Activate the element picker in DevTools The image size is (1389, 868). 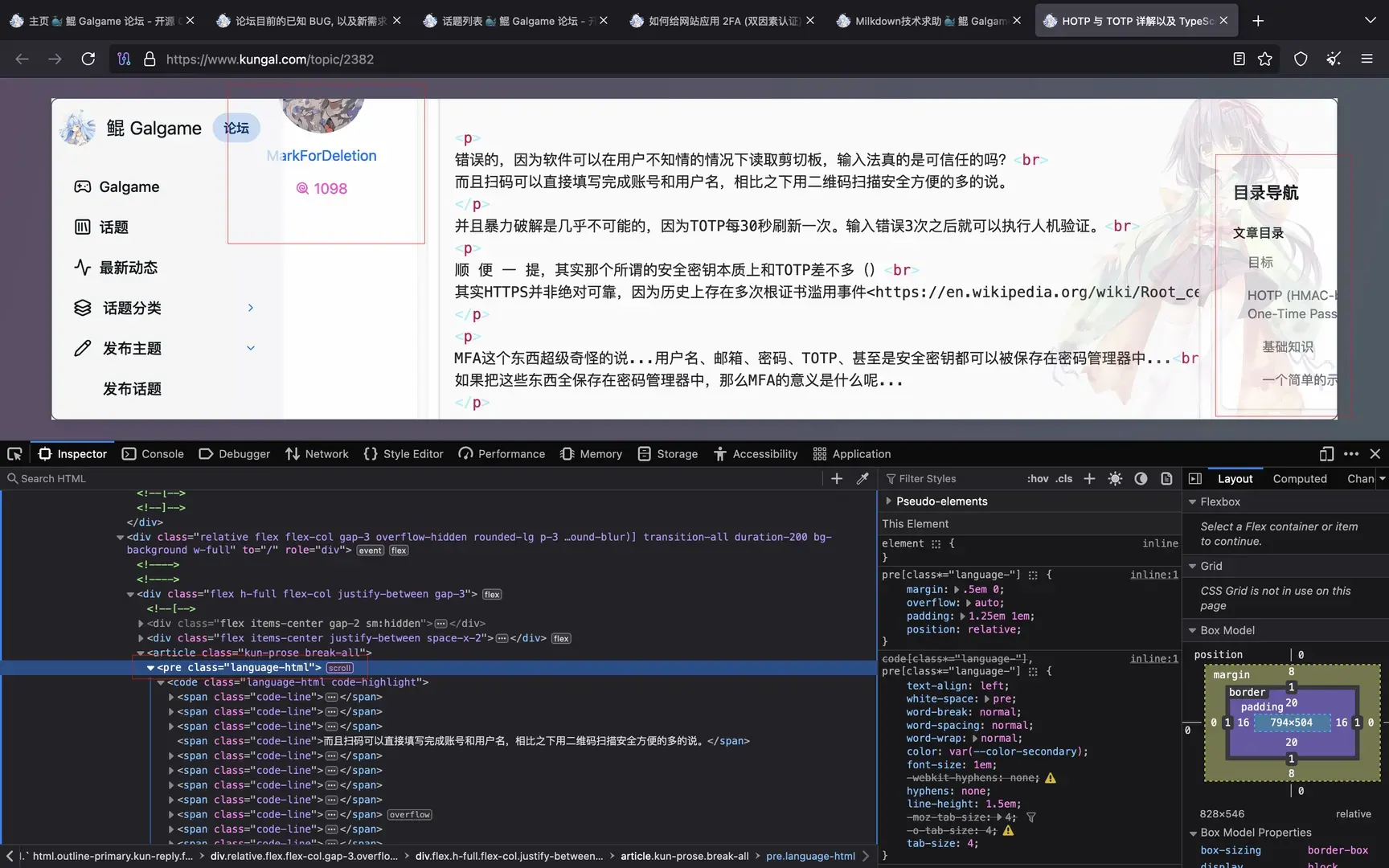click(14, 454)
